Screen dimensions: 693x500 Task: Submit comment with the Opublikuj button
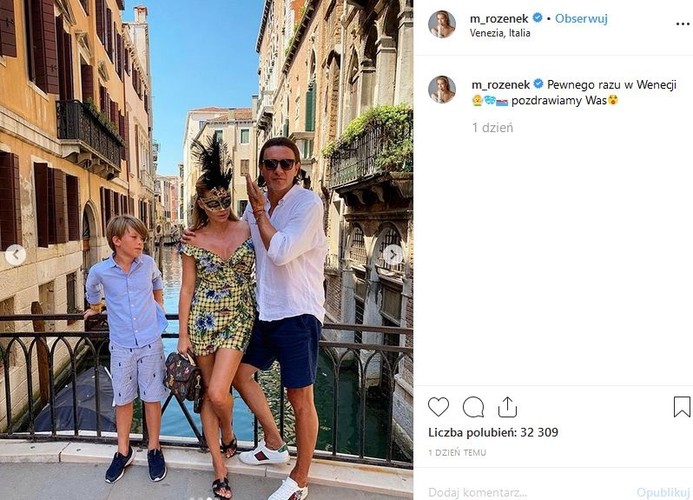663,492
